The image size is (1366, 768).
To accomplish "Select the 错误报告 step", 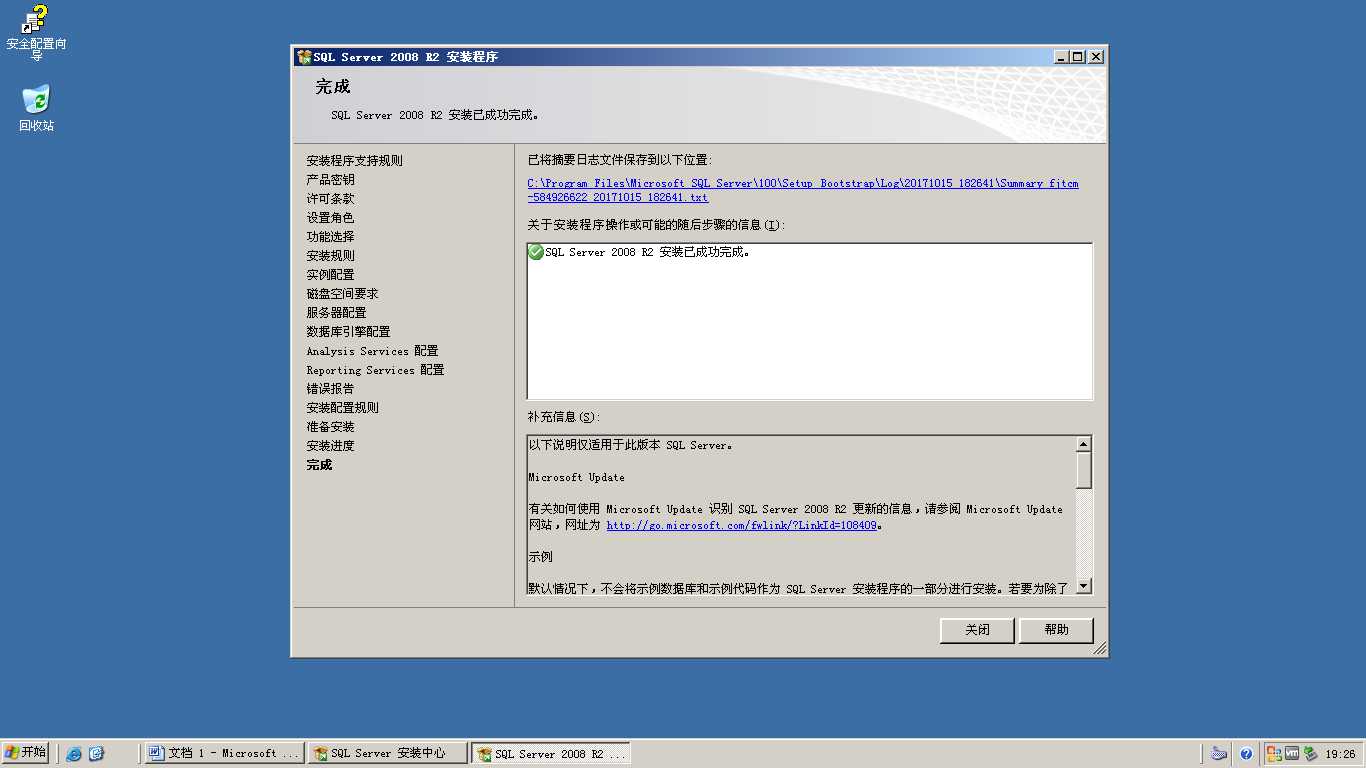I will click(330, 389).
